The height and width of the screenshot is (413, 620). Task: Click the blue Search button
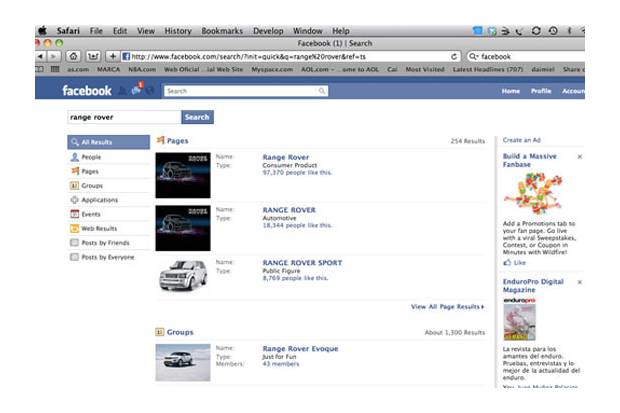click(x=197, y=117)
